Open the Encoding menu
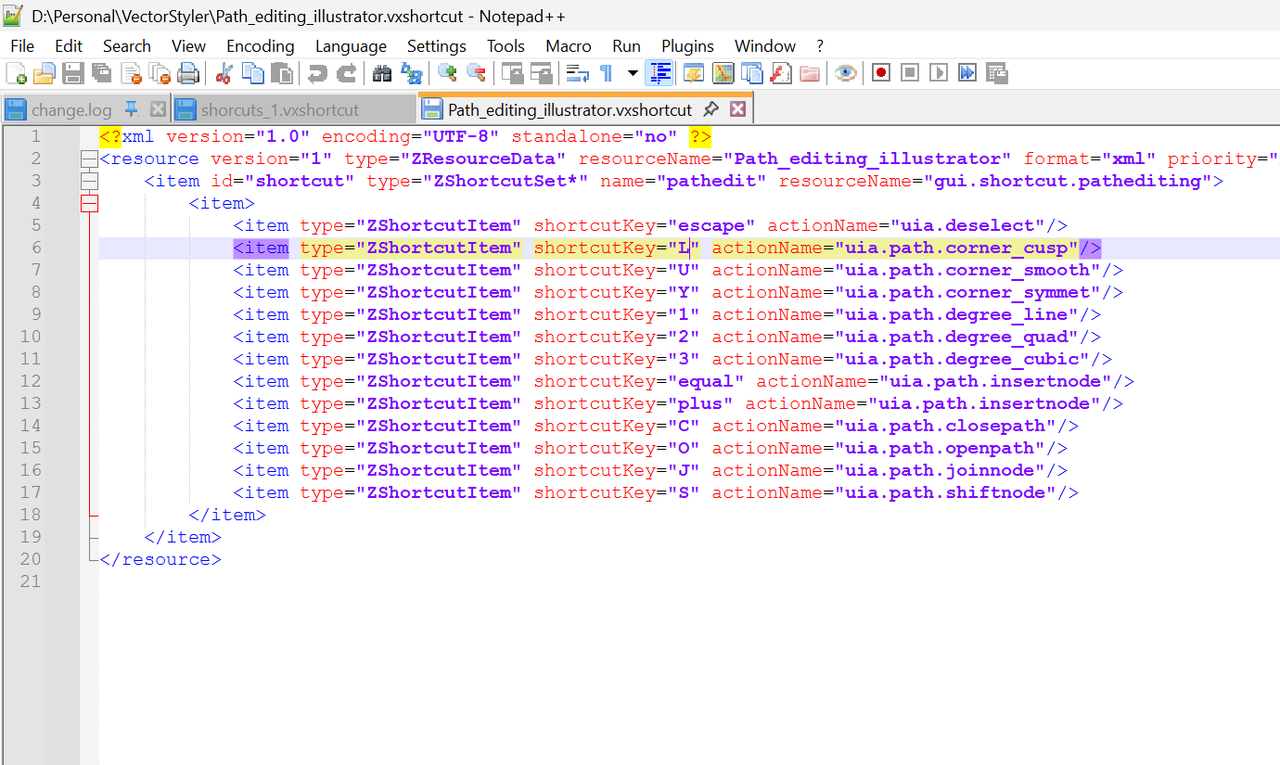1280x765 pixels. point(260,46)
